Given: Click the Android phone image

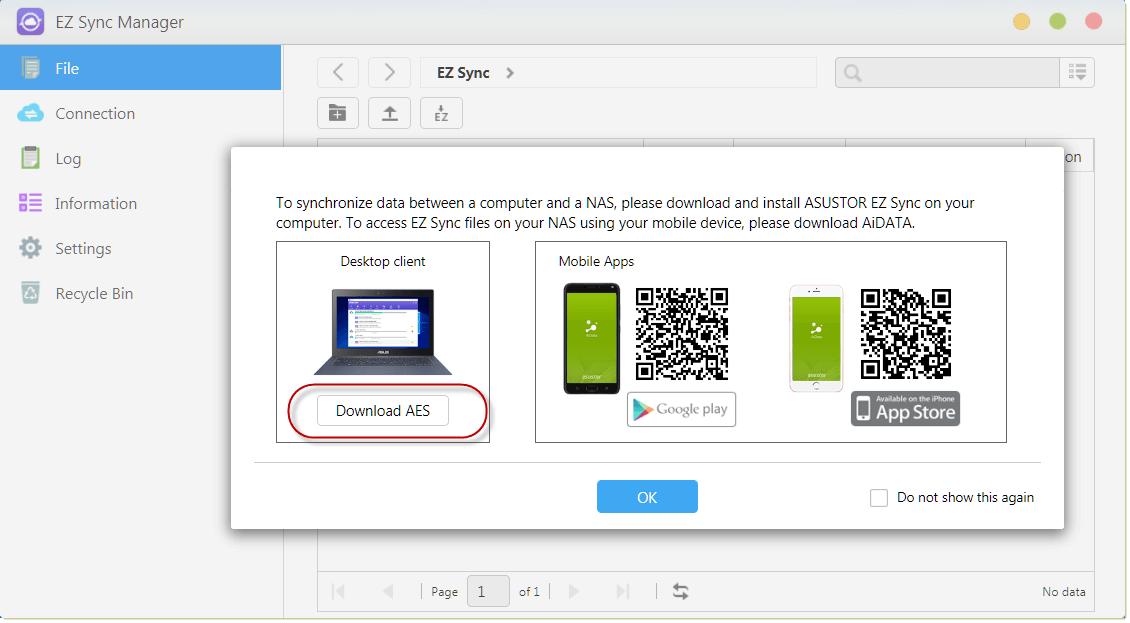Looking at the screenshot, I should pyautogui.click(x=592, y=339).
